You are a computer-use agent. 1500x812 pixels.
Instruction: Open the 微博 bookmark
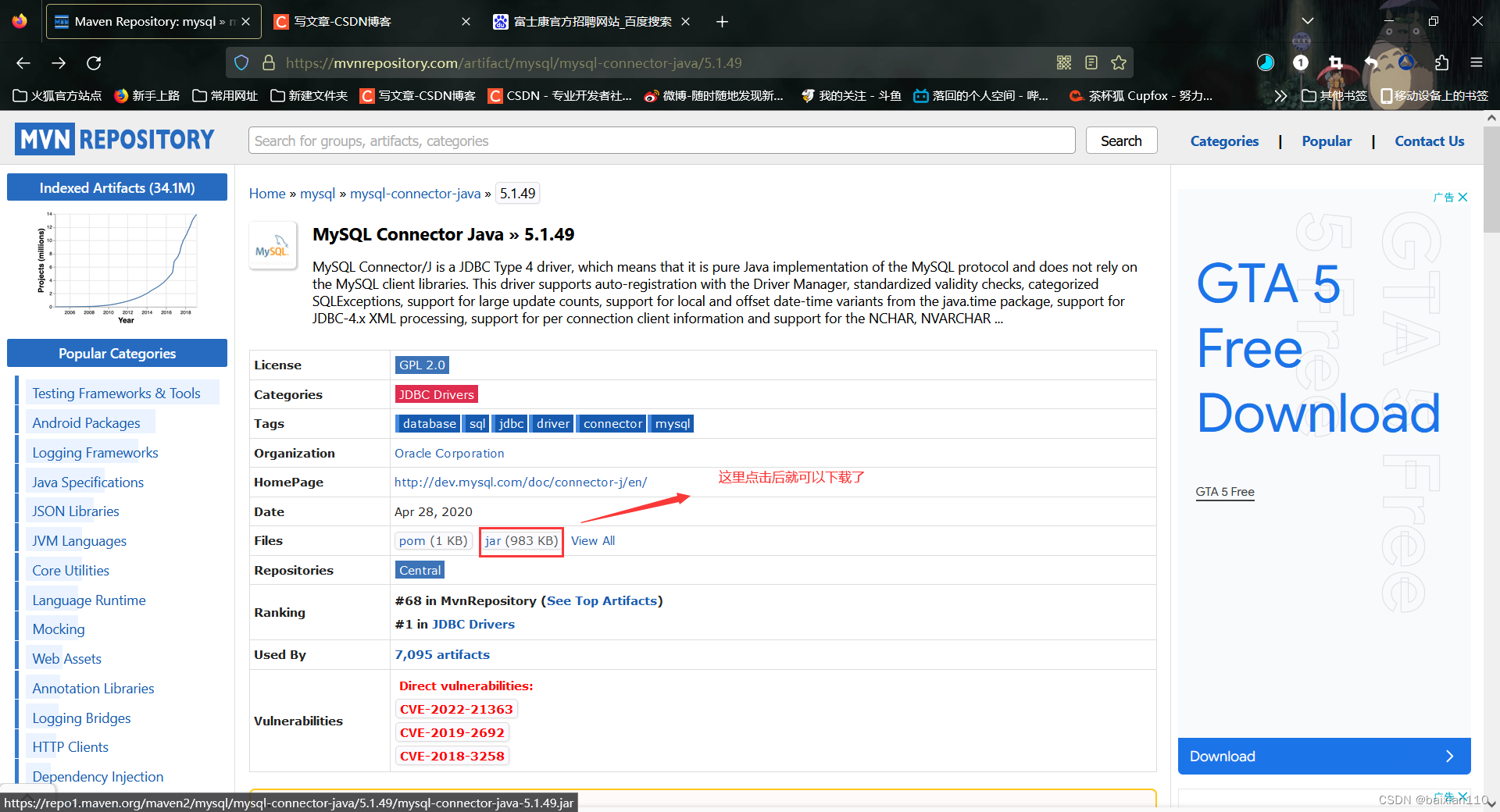coord(714,96)
